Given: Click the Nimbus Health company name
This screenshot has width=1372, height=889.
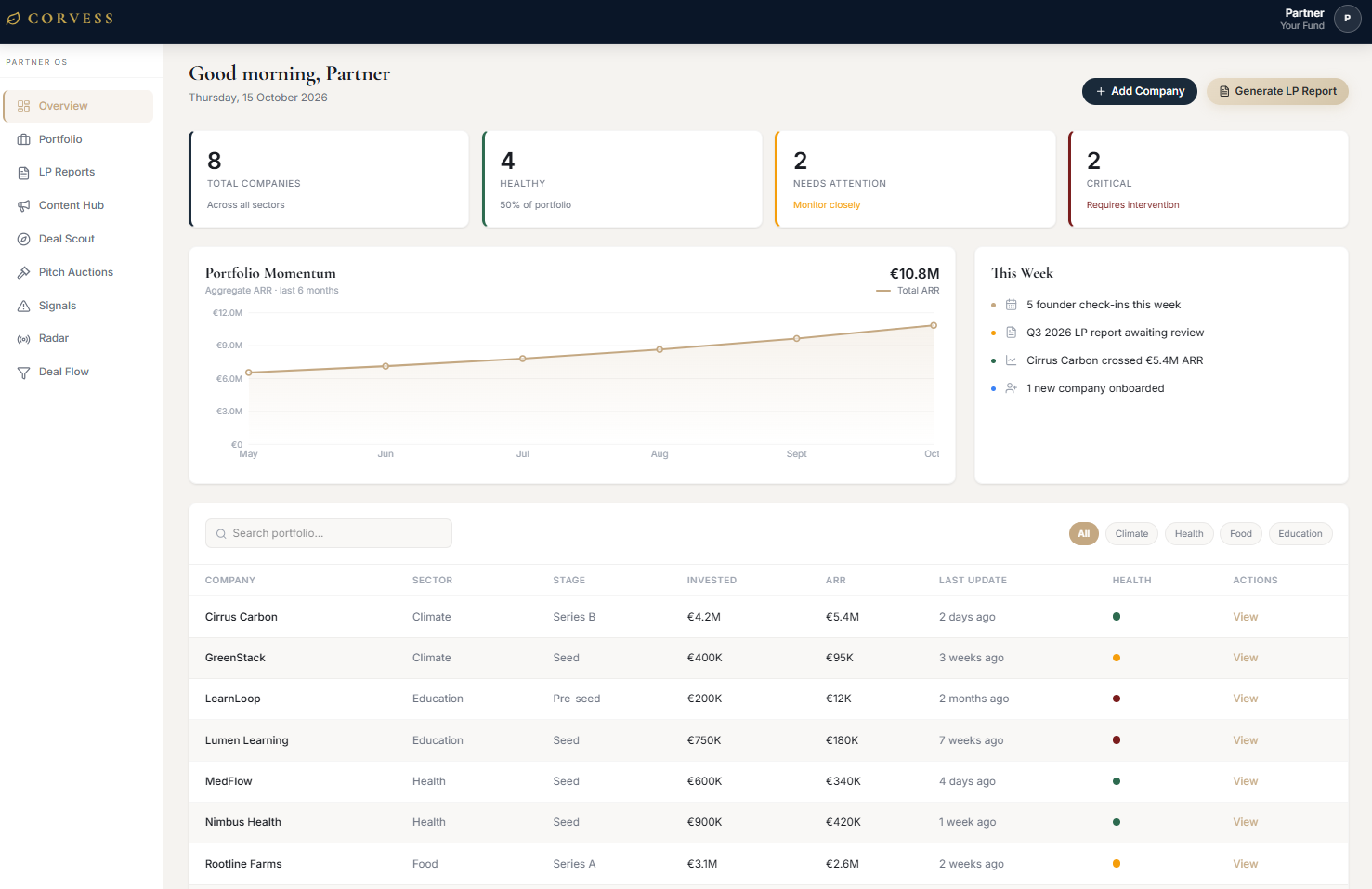Looking at the screenshot, I should pos(243,822).
